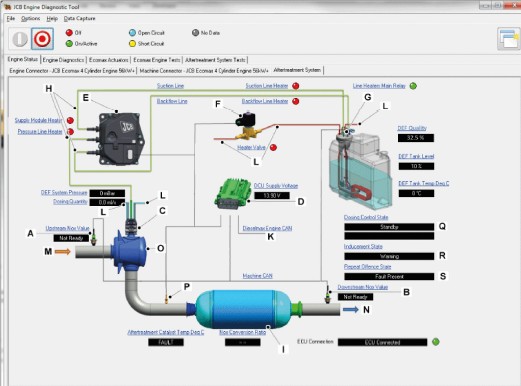Screen dimensions: 521x386
Task: Open the Data Capture menu
Action: (79, 18)
